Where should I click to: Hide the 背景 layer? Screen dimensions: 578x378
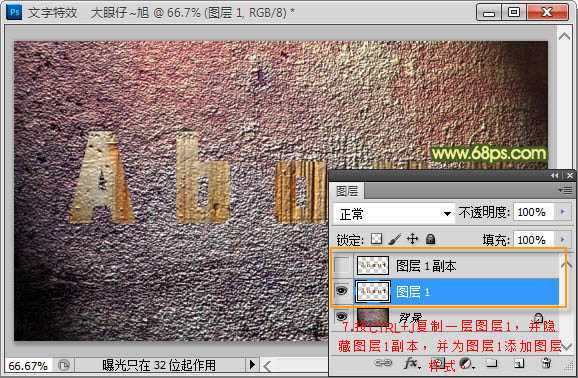[x=342, y=316]
